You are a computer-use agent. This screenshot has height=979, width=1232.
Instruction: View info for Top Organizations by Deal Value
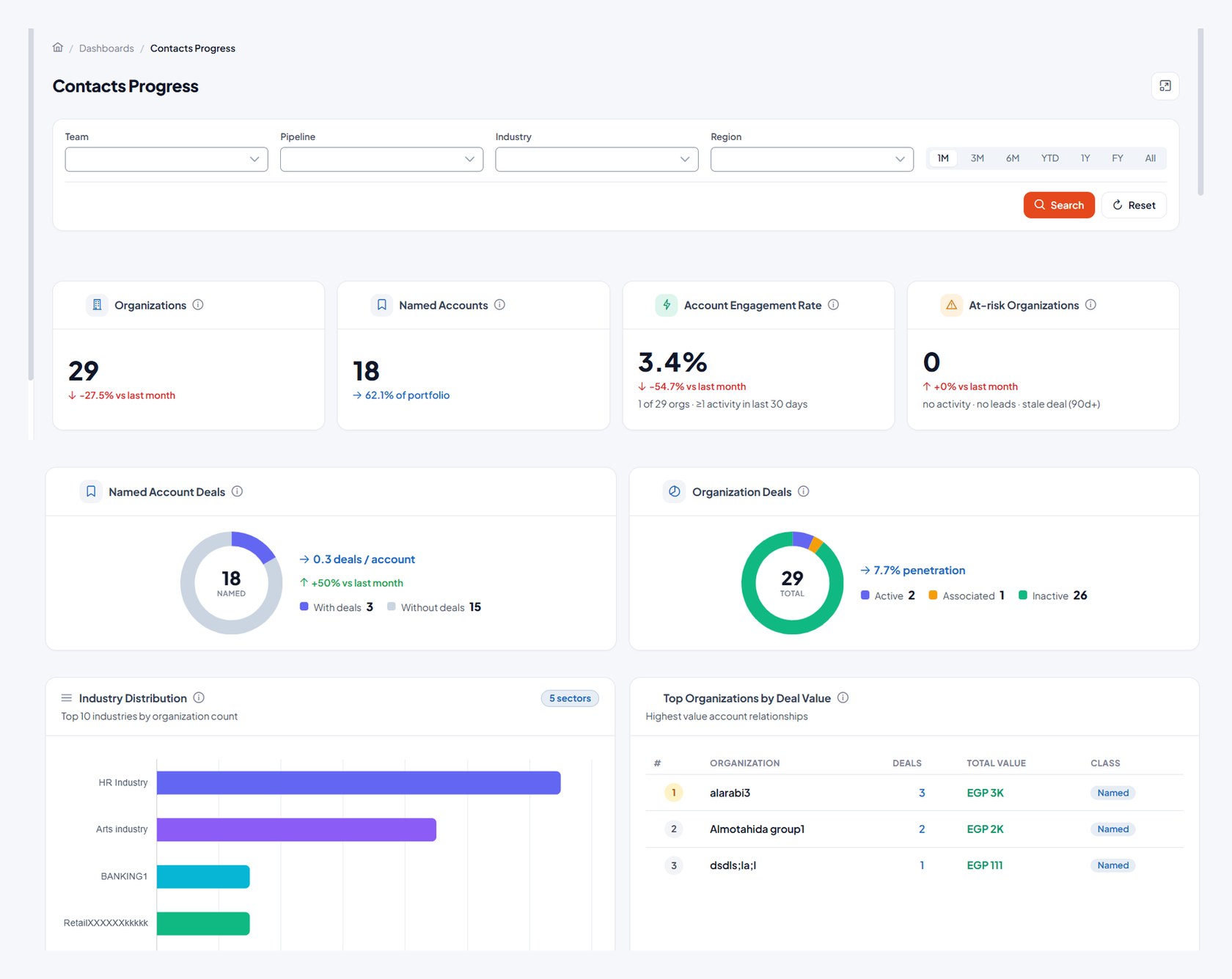843,697
